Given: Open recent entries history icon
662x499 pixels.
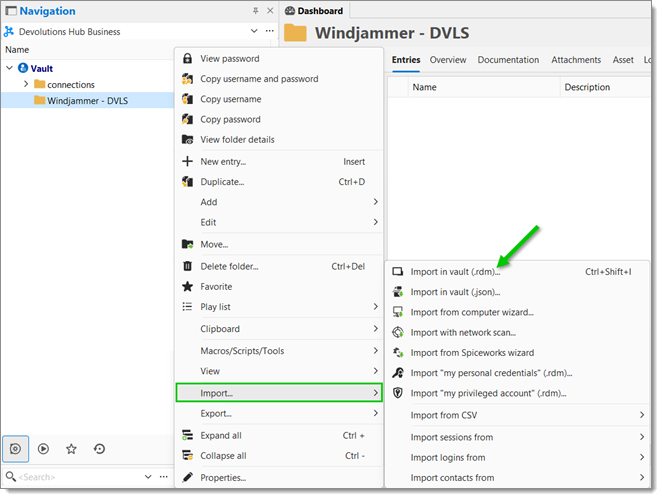Looking at the screenshot, I should [99, 449].
